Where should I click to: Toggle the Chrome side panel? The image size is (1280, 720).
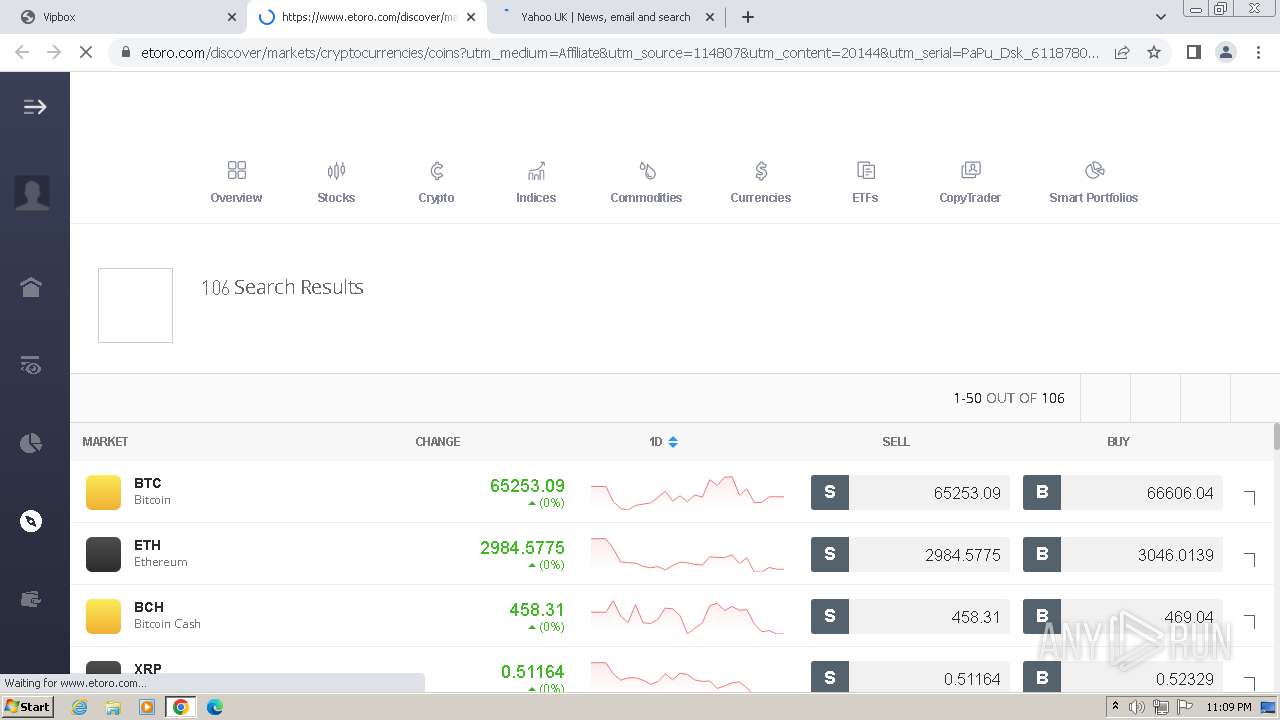click(x=1193, y=52)
